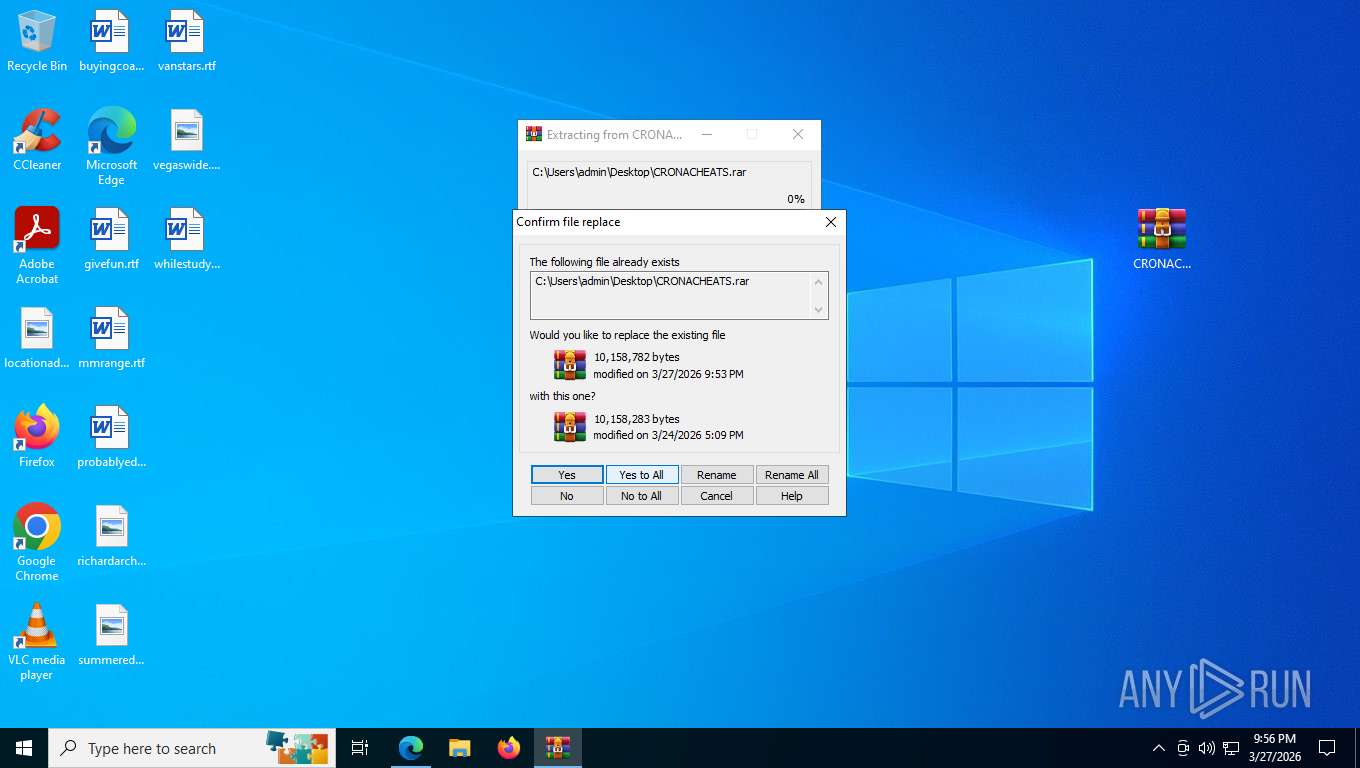This screenshot has width=1360, height=768.
Task: Open the Recycle Bin desktop icon
Action: (37, 42)
